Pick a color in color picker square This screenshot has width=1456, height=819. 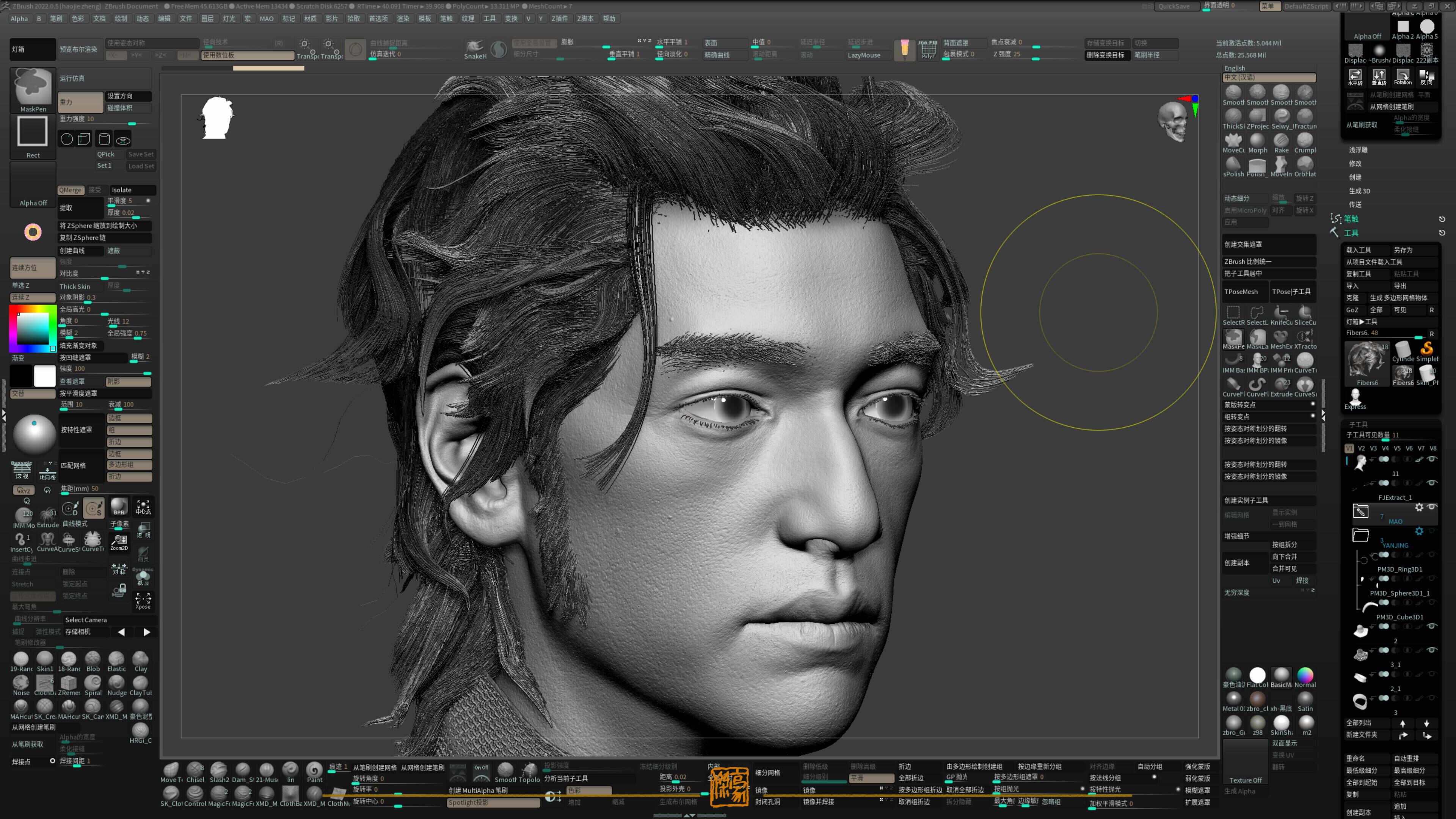pyautogui.click(x=33, y=328)
